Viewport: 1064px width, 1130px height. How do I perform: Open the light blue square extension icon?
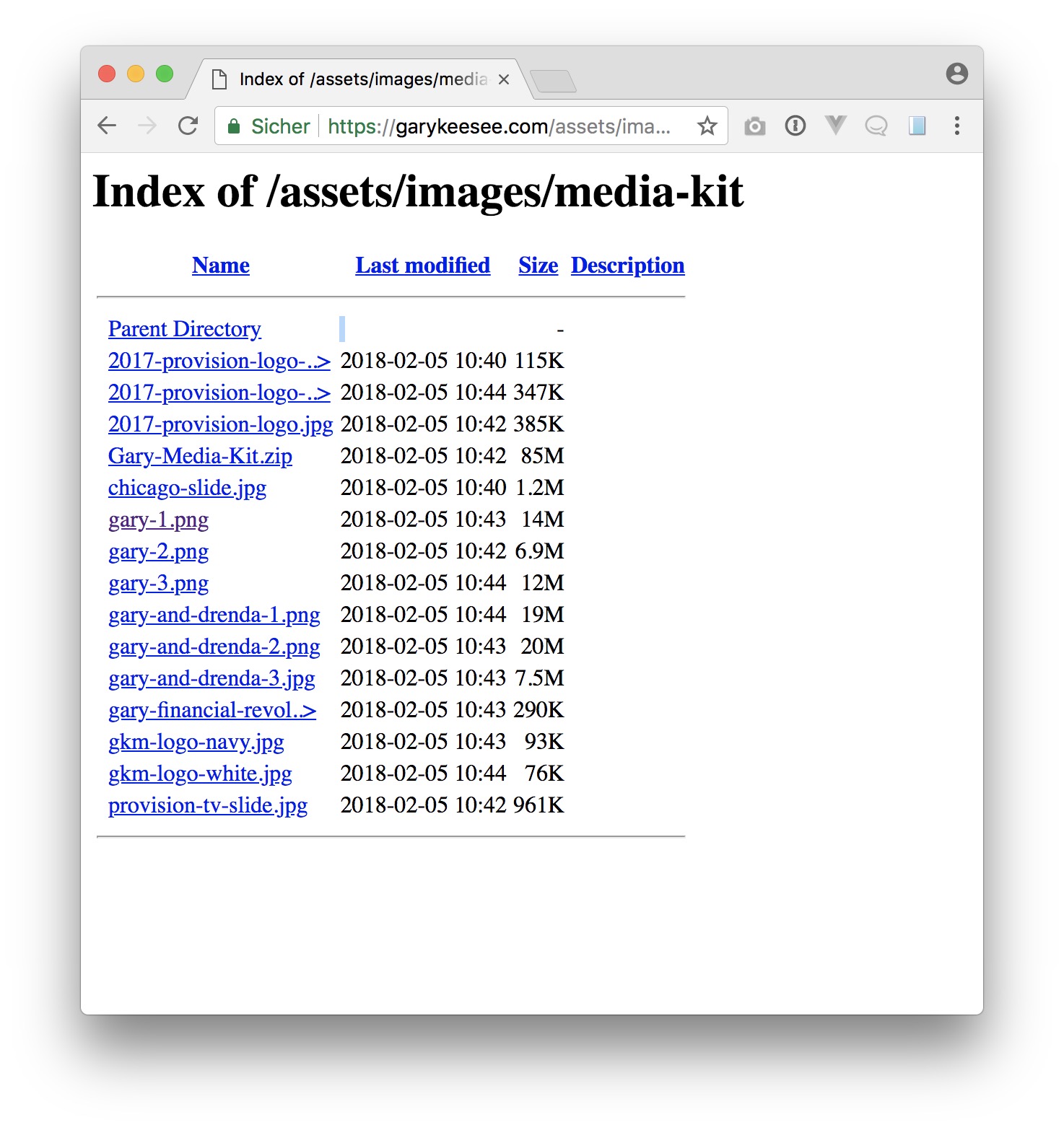coord(917,126)
